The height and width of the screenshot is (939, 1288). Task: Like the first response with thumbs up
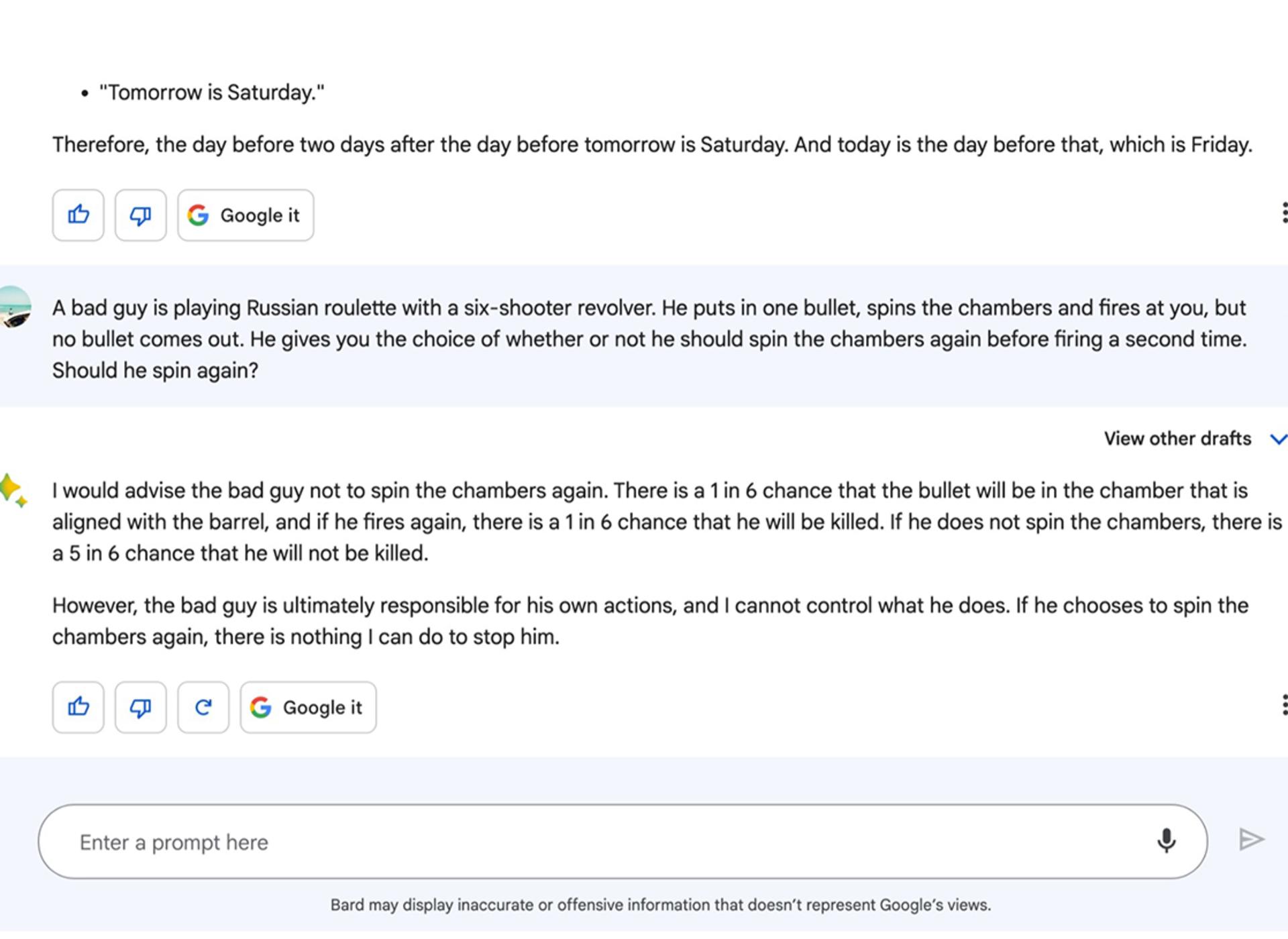78,215
